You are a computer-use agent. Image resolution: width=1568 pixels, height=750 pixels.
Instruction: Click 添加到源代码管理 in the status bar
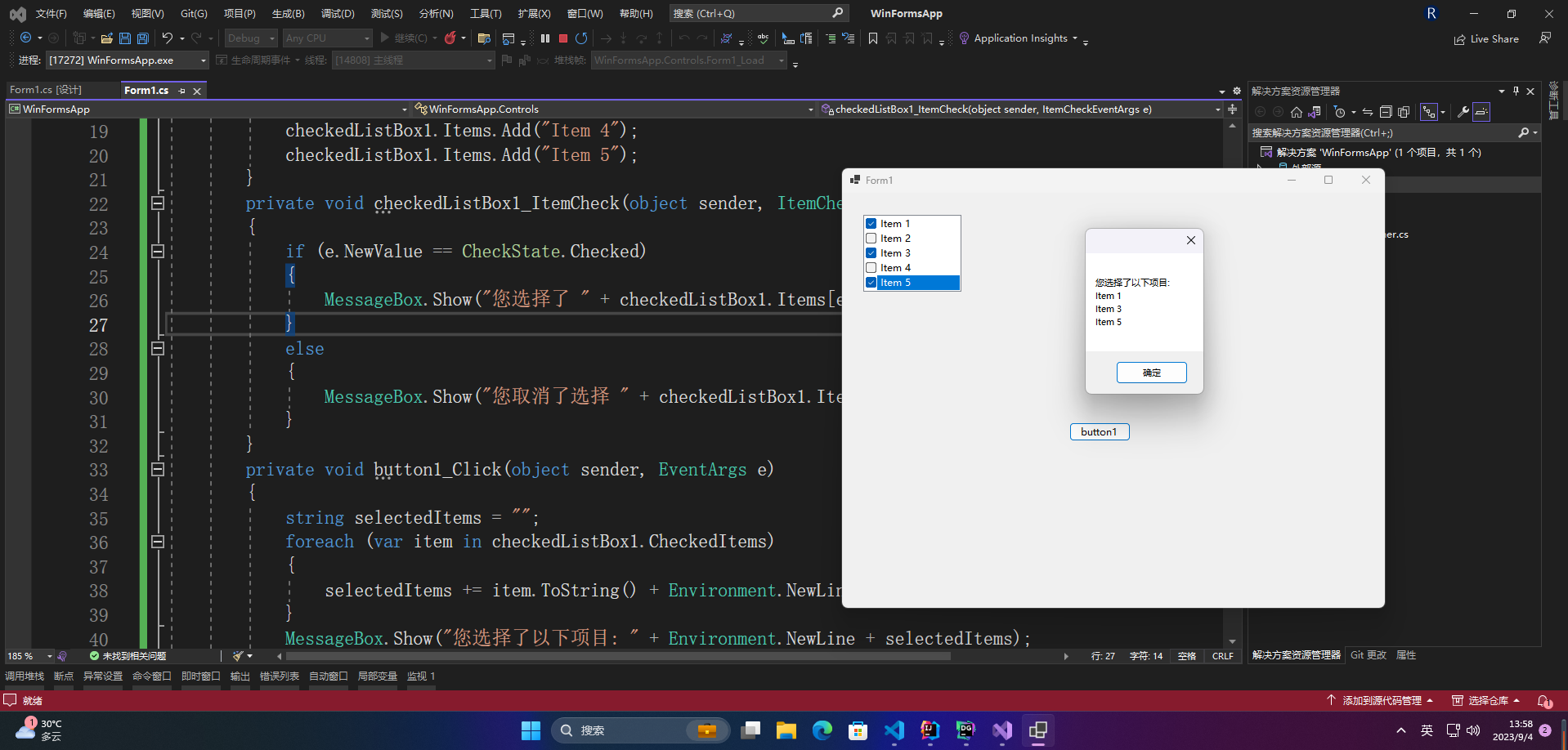pos(1380,701)
